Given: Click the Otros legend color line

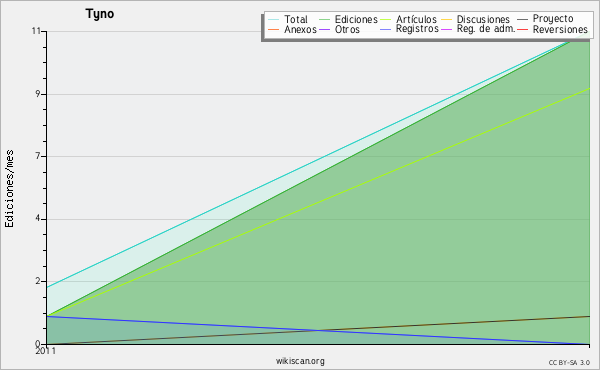Looking at the screenshot, I should [x=324, y=29].
